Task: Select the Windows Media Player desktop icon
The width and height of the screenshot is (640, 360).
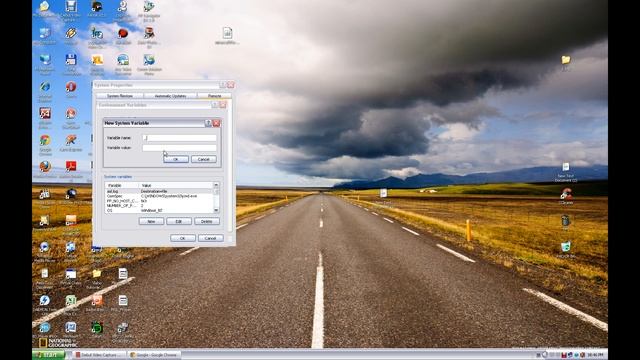Action: [x=45, y=247]
